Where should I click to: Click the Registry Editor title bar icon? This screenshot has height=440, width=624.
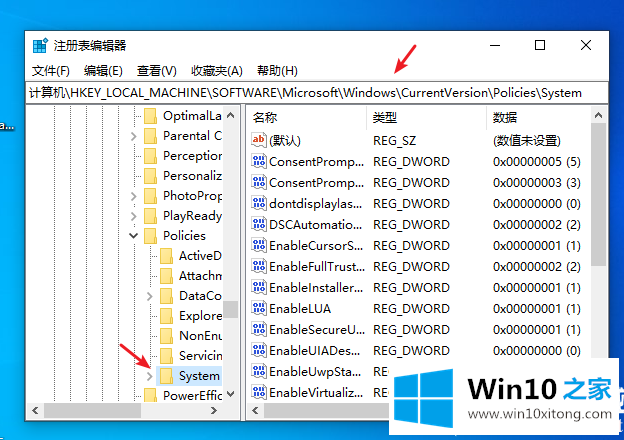(40, 46)
